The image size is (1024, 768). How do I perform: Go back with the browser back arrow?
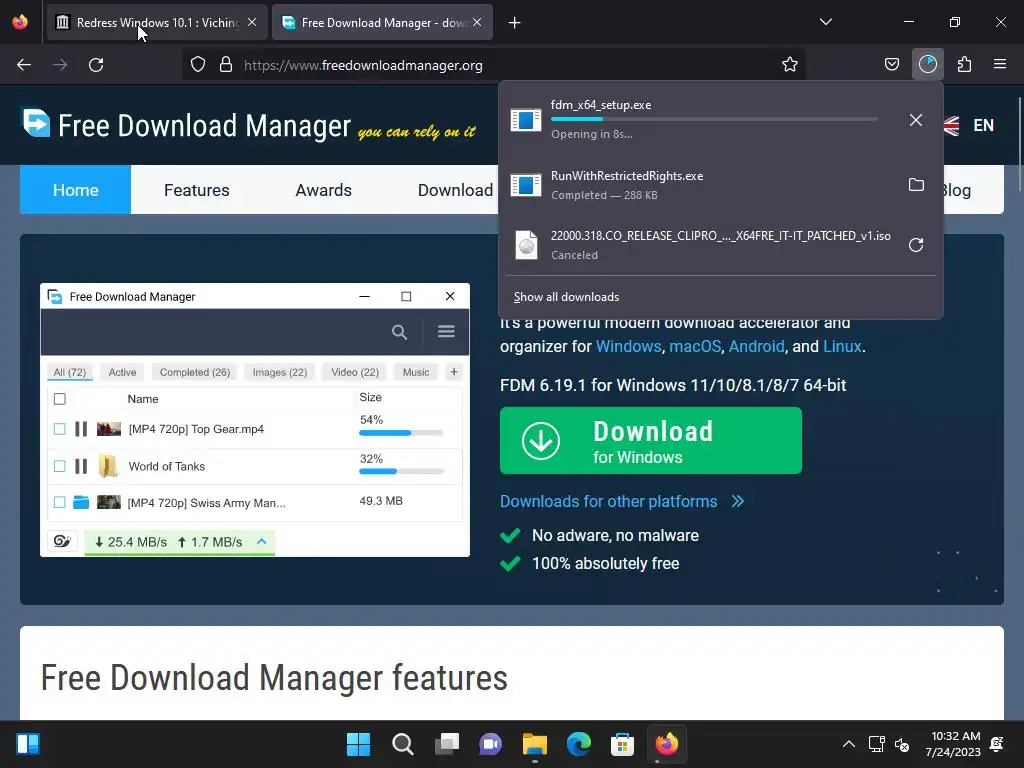pyautogui.click(x=24, y=65)
